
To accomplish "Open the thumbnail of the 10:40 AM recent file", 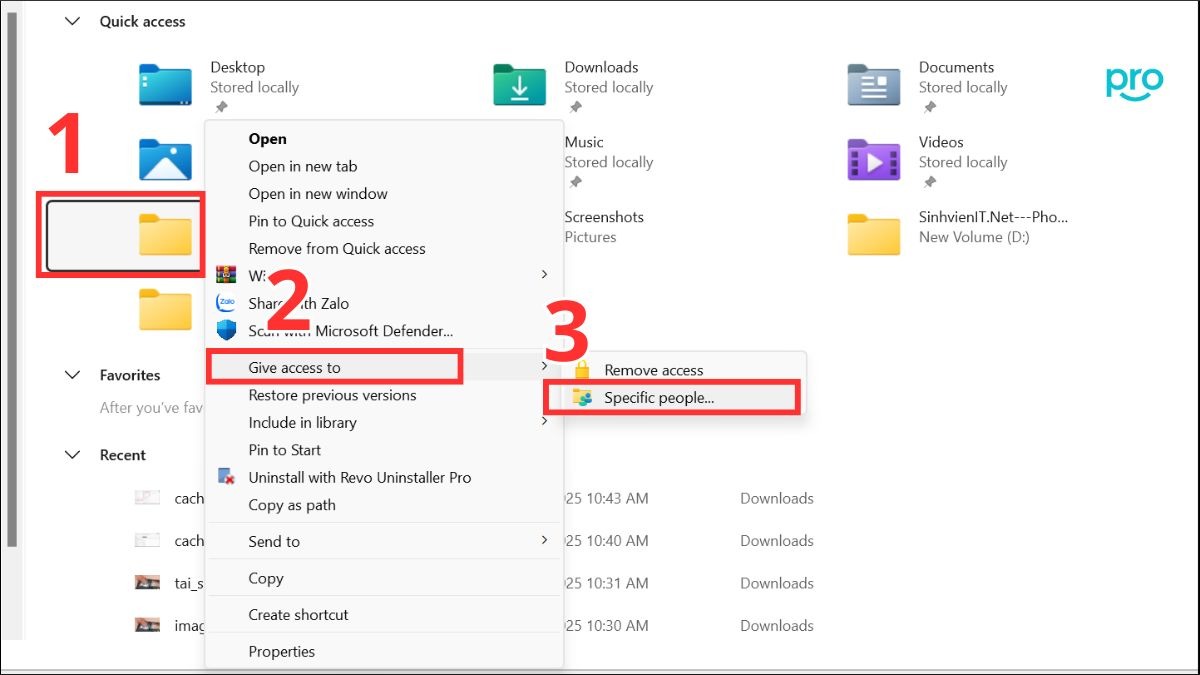I will point(148,540).
